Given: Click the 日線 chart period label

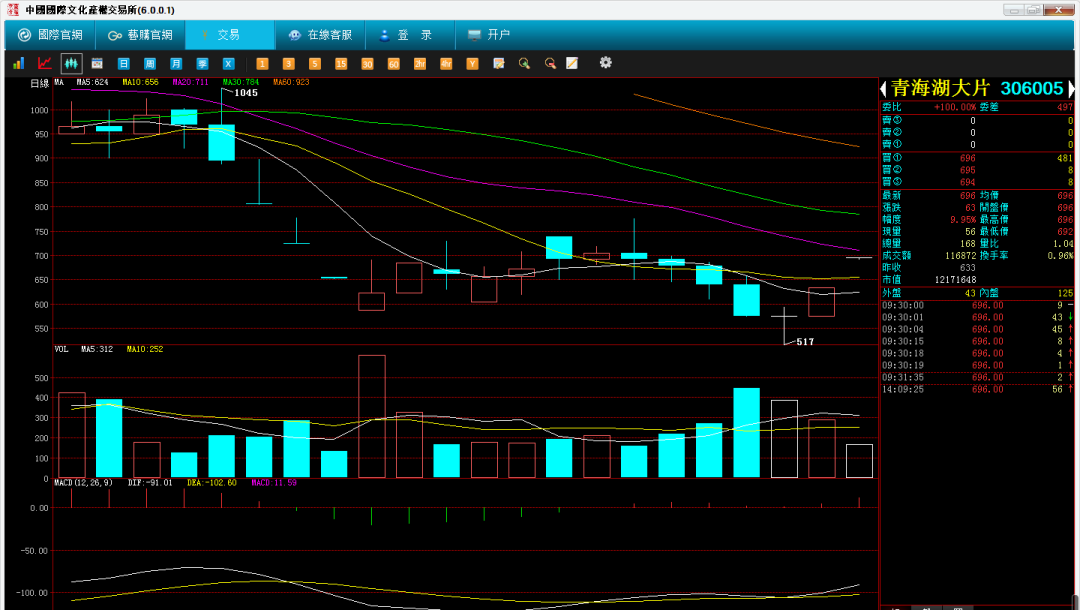Looking at the screenshot, I should click(40, 83).
